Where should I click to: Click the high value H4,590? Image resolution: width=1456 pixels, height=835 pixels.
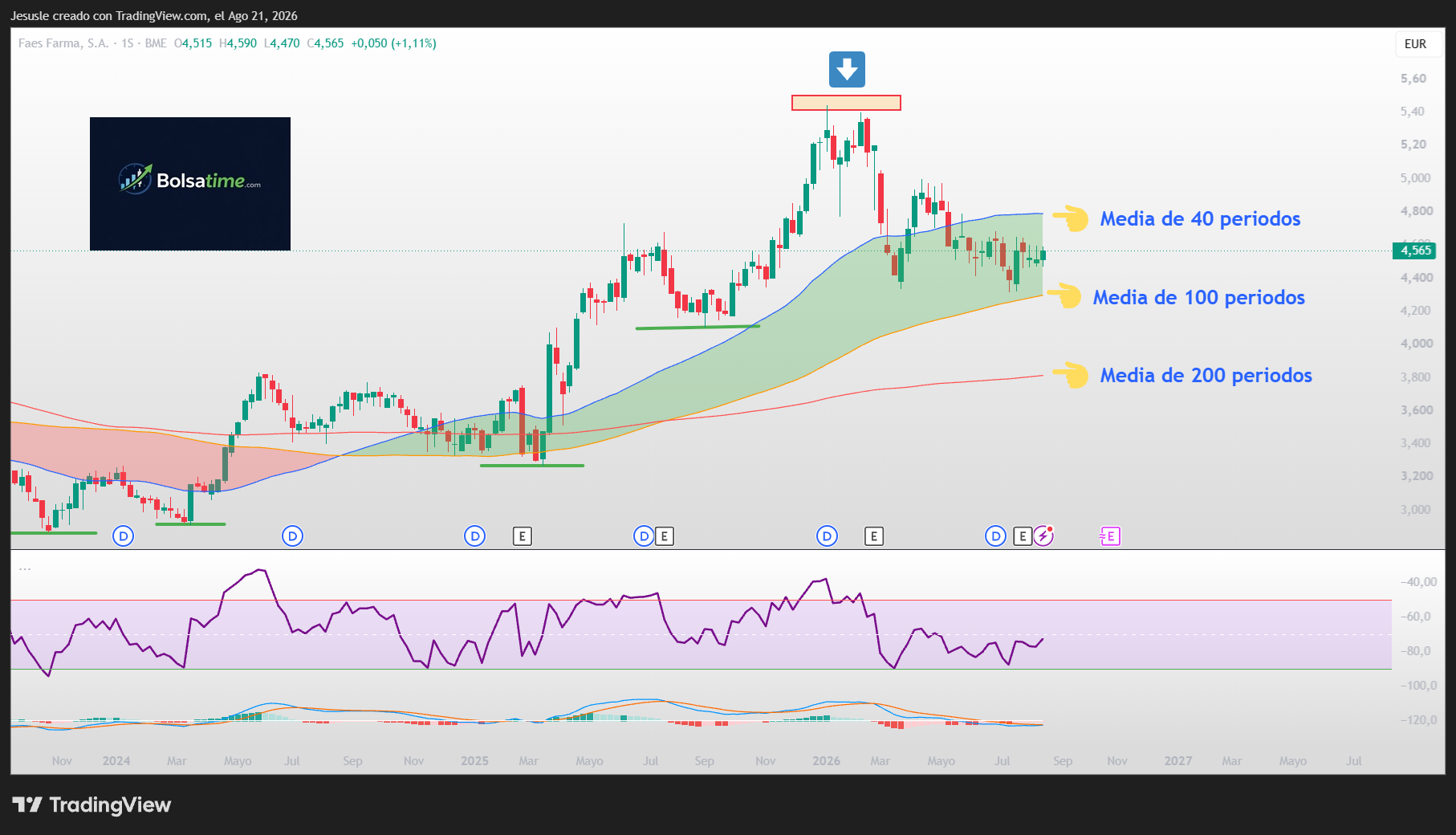(x=238, y=43)
